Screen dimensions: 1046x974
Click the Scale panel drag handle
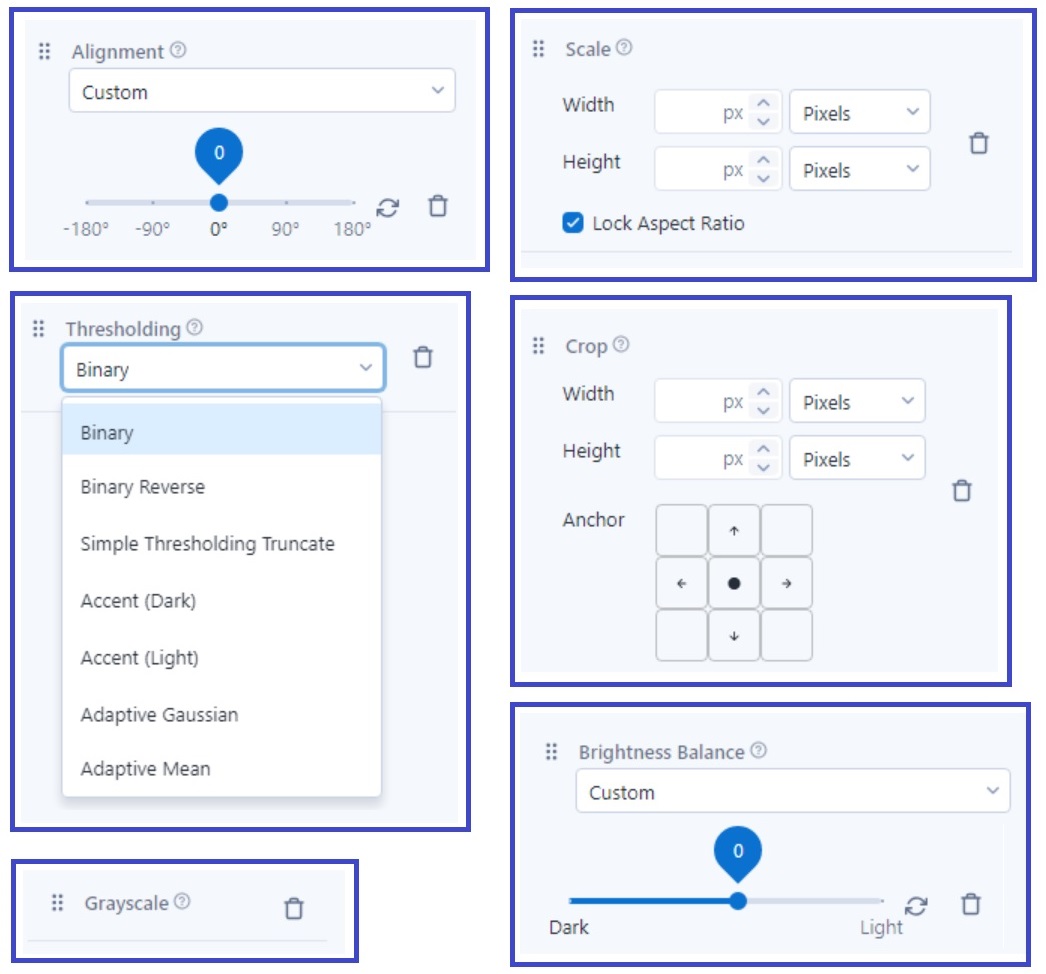[536, 48]
